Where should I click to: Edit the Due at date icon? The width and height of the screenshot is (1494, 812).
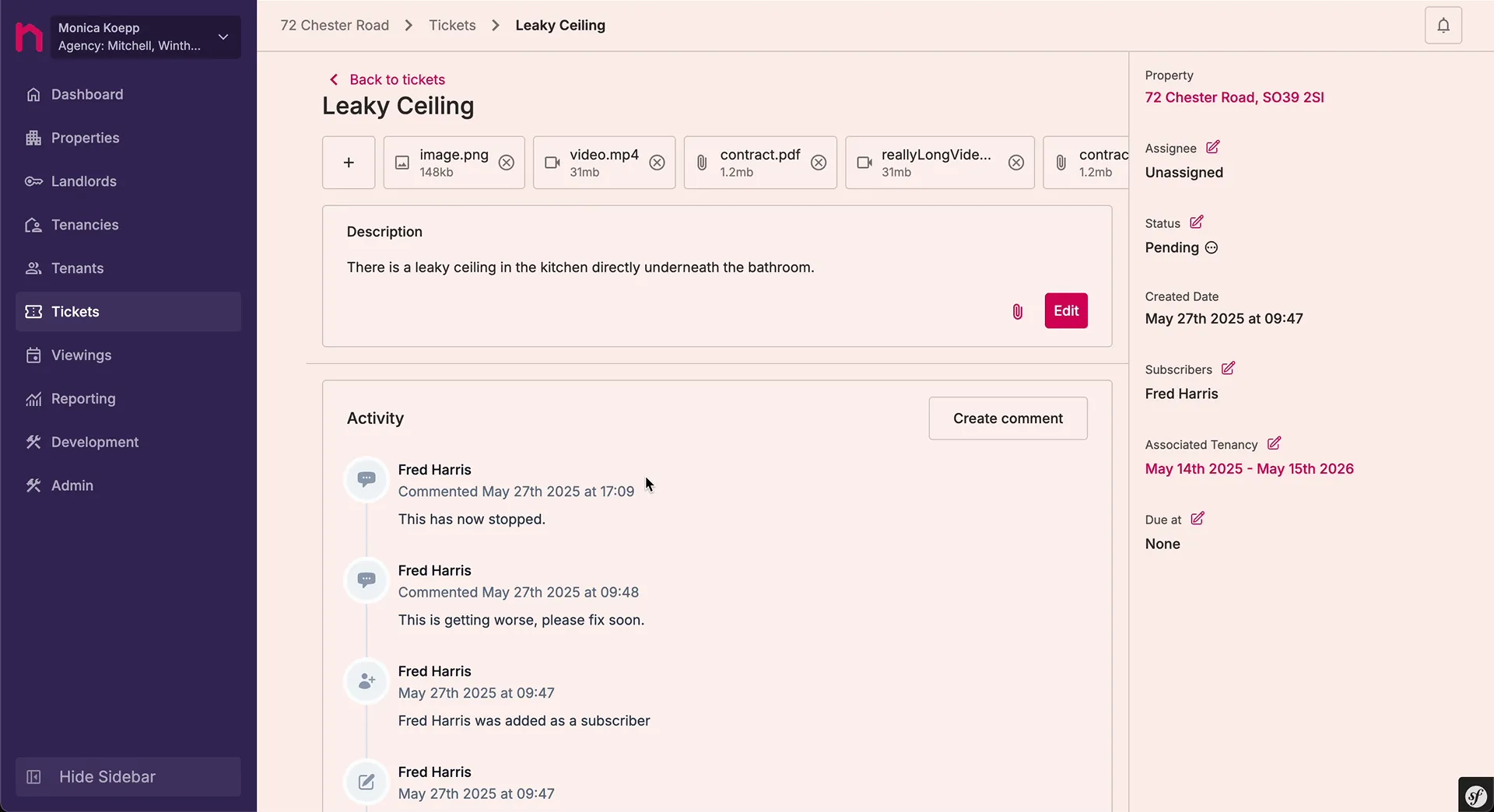tap(1197, 519)
